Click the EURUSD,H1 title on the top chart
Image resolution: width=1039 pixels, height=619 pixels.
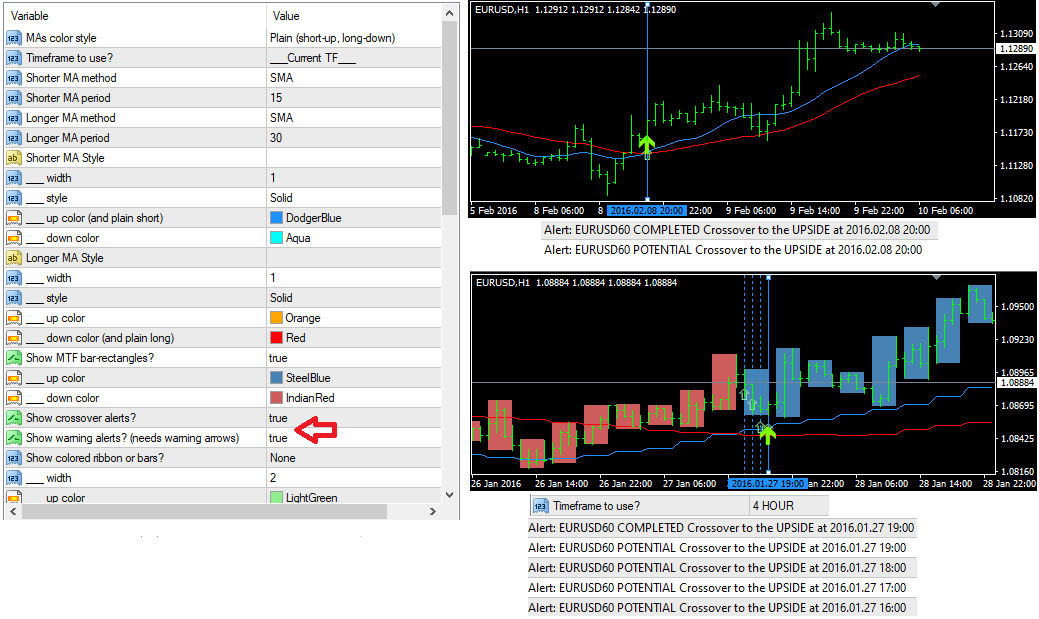pos(502,10)
